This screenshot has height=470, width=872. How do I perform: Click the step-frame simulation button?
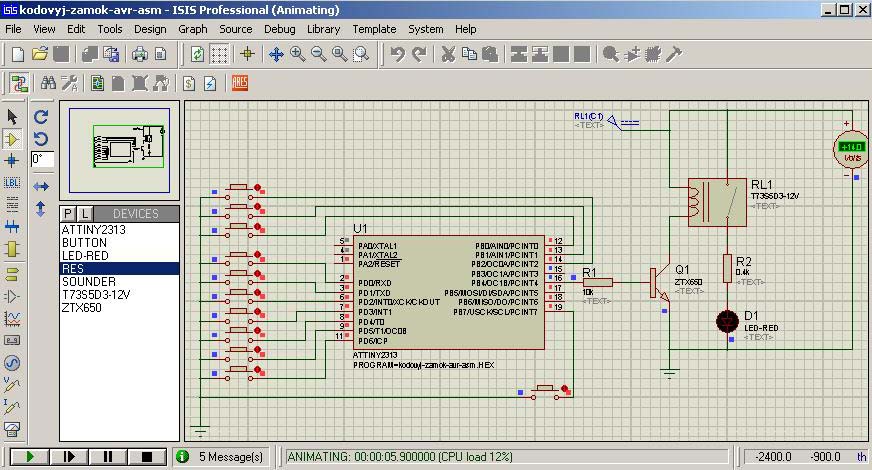point(69,457)
